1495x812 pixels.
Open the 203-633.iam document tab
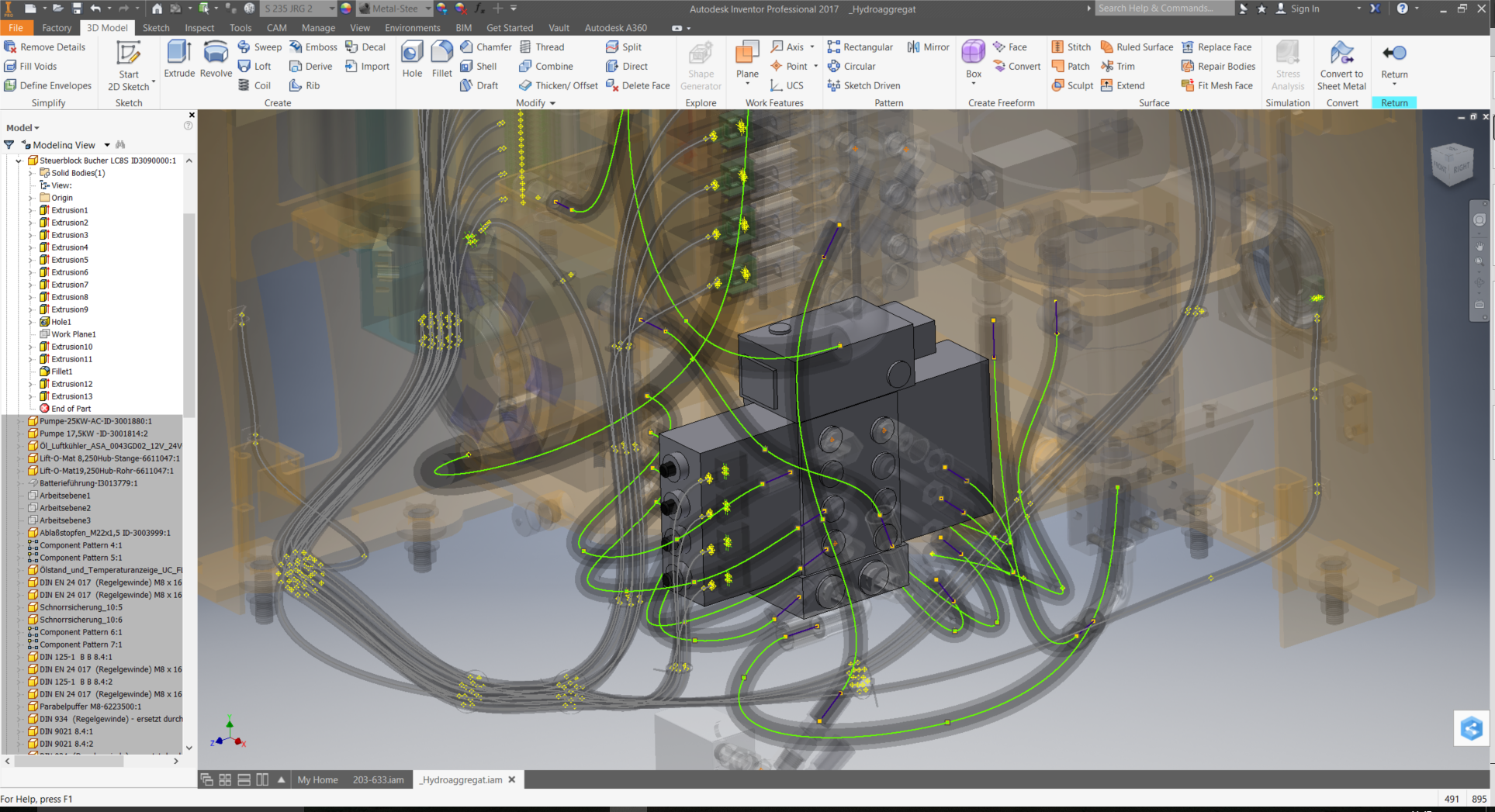tap(378, 779)
